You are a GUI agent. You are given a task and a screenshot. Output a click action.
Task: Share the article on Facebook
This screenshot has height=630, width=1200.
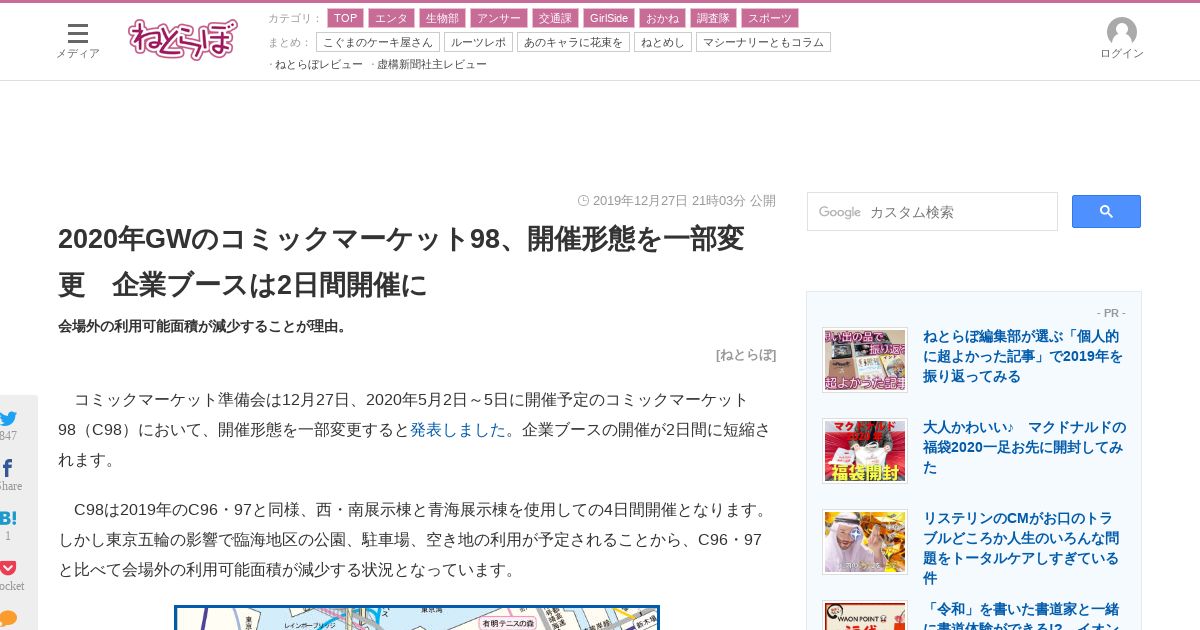coord(8,468)
